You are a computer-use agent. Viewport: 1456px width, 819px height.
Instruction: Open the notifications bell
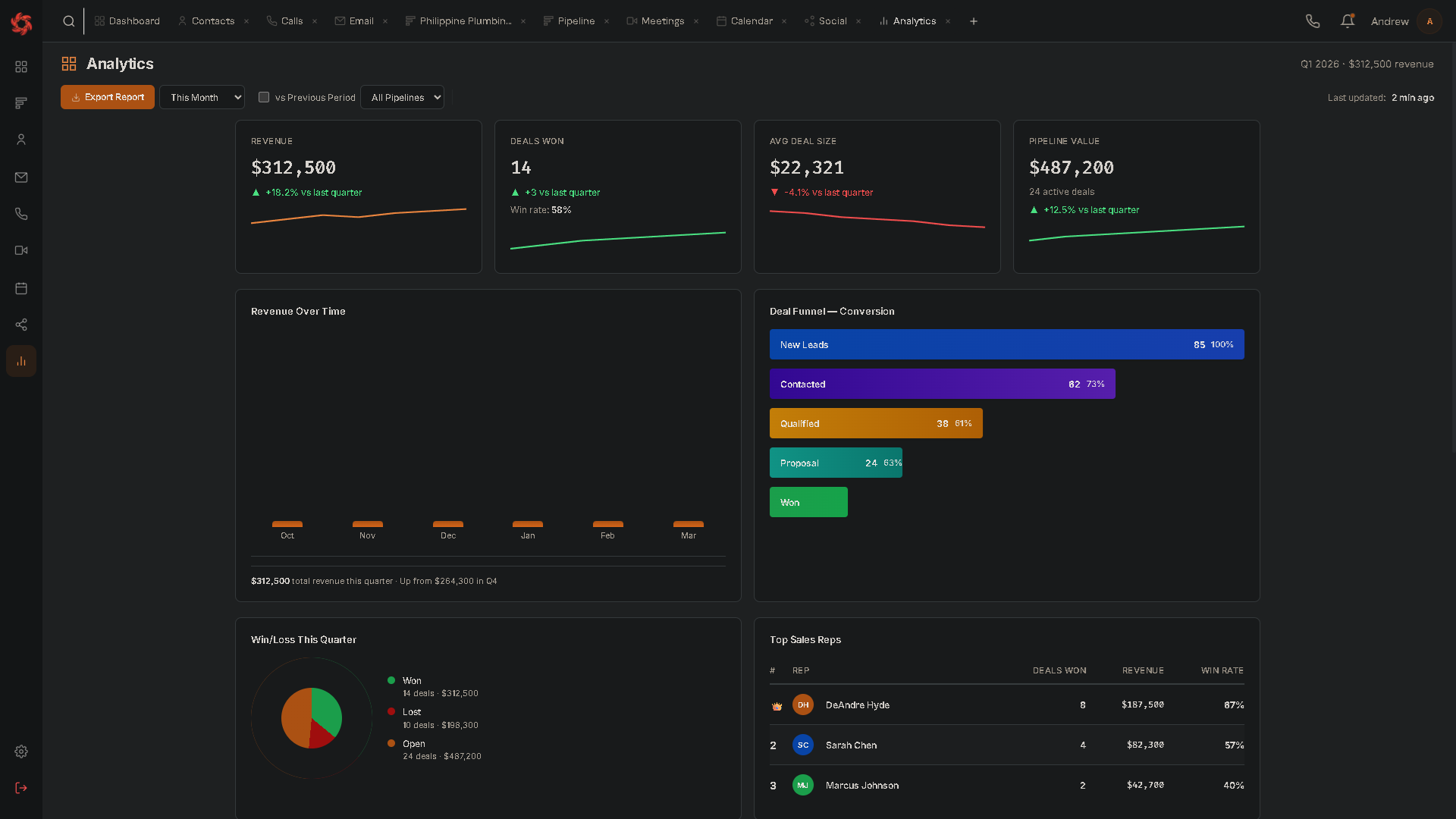click(1348, 21)
